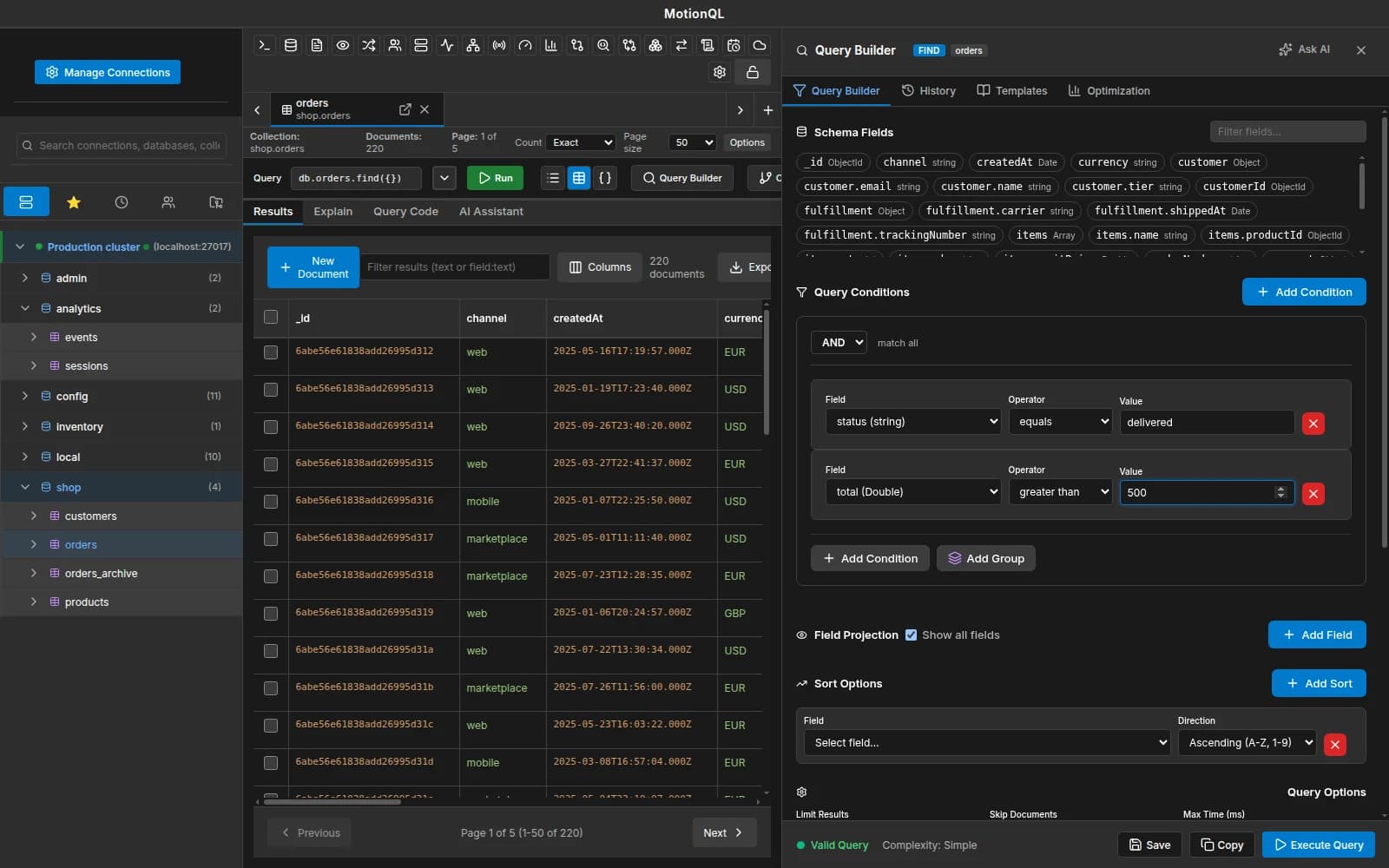Click the Execute Query button
Image resolution: width=1389 pixels, height=868 pixels.
point(1319,845)
